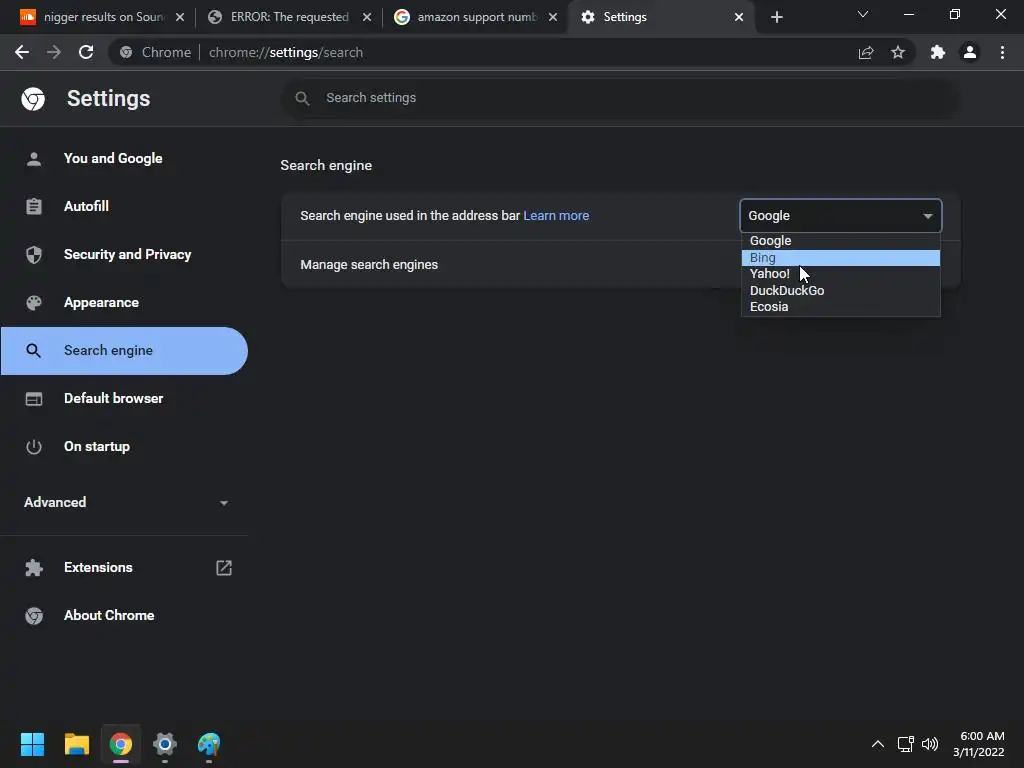The width and height of the screenshot is (1024, 768).
Task: Open Security and Privacy section
Action: point(124,254)
